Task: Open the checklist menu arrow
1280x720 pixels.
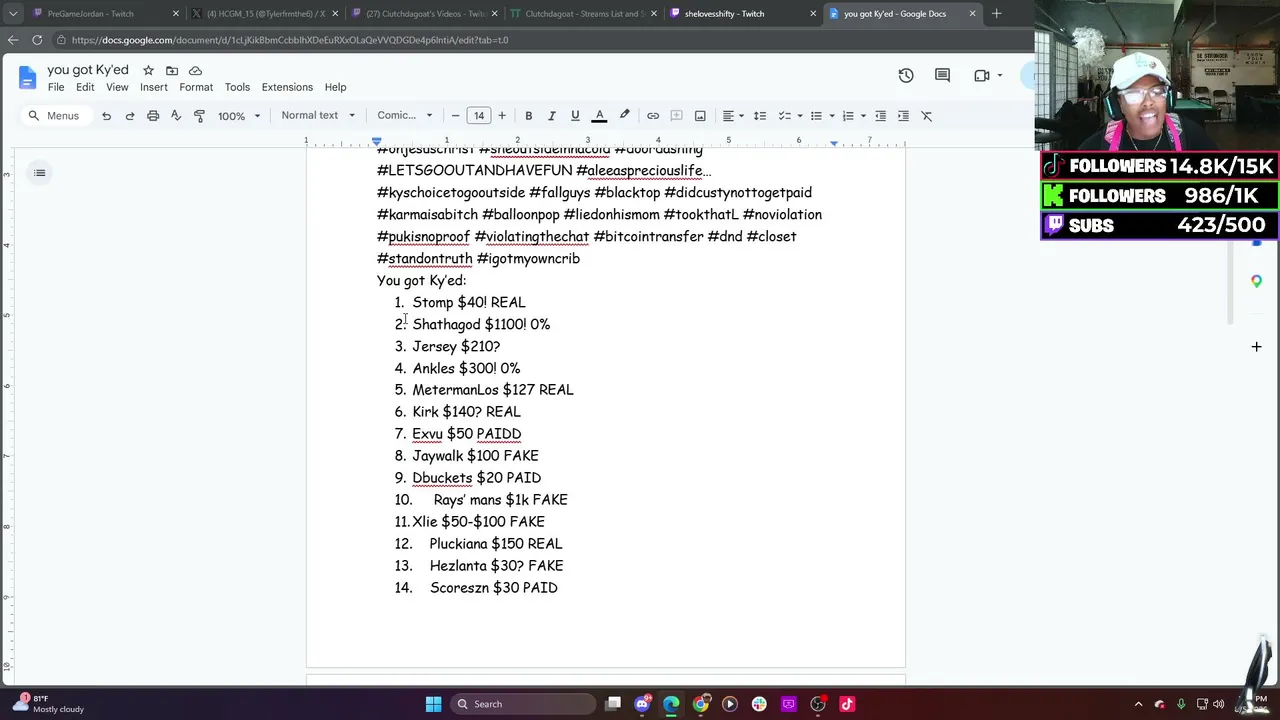Action: coord(799,116)
